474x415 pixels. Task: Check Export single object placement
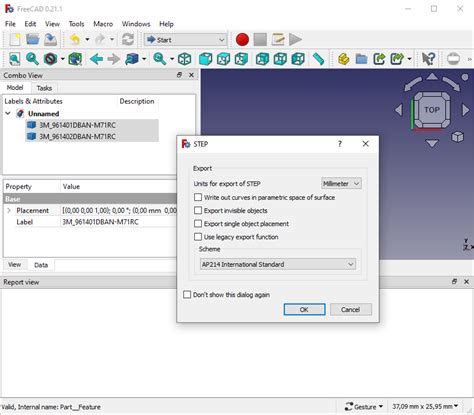pyautogui.click(x=198, y=224)
